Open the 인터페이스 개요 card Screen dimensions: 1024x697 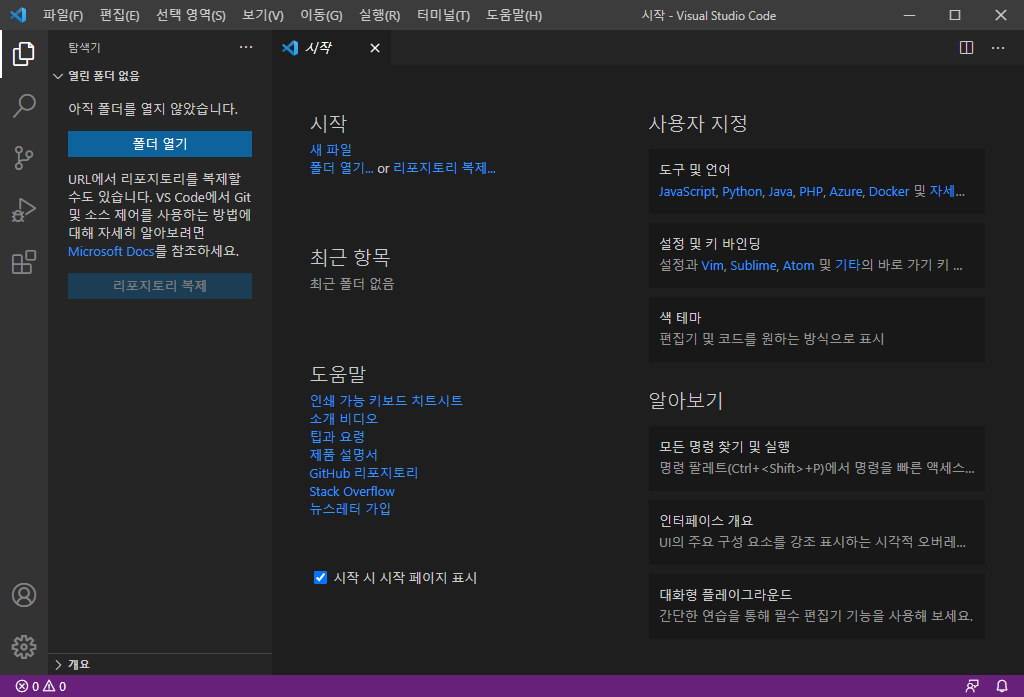click(816, 532)
